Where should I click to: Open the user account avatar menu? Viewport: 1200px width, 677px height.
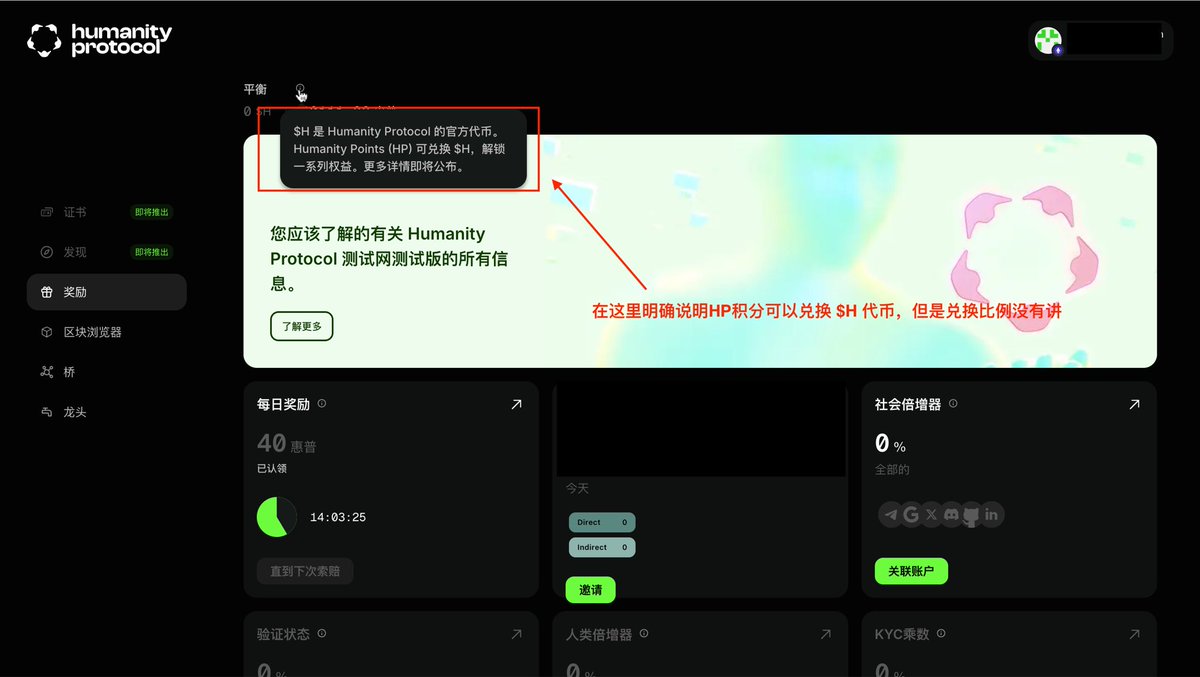[1048, 41]
